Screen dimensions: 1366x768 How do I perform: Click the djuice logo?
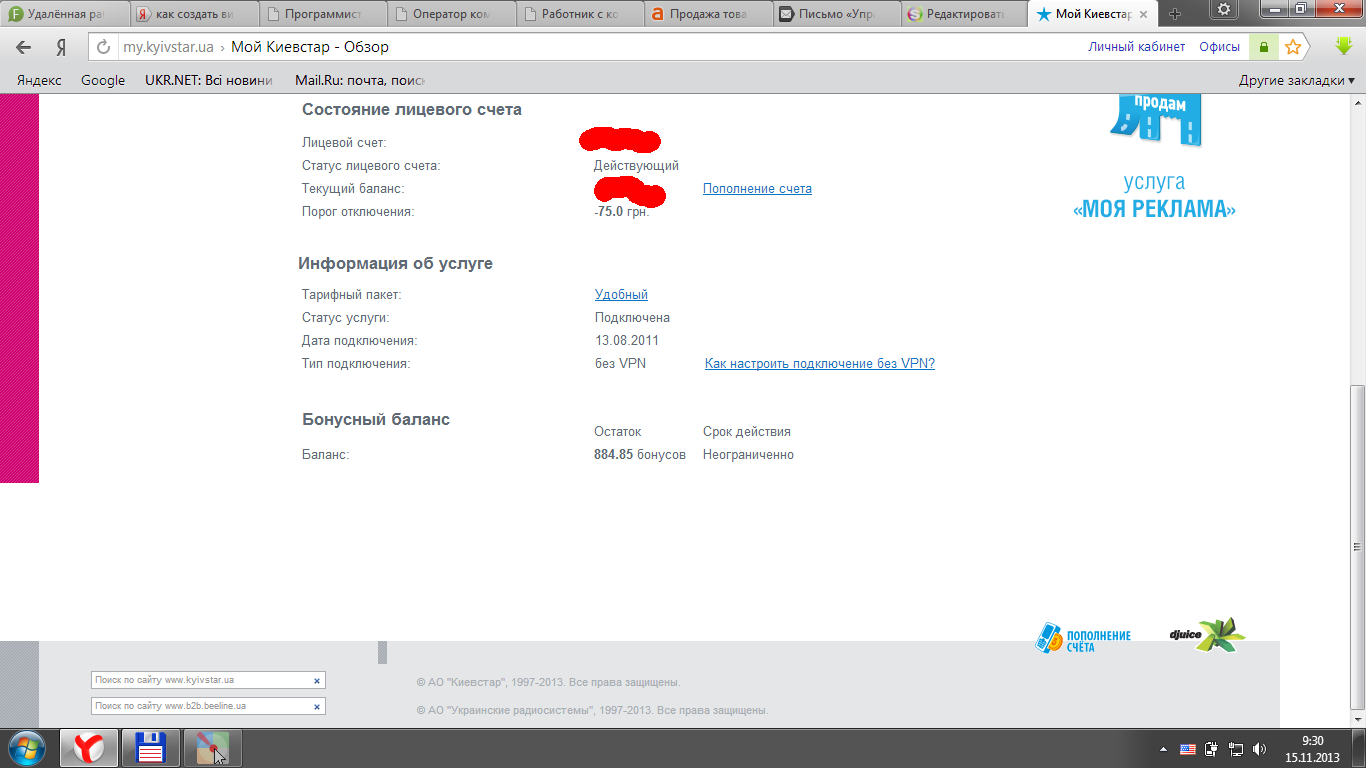[x=1208, y=635]
